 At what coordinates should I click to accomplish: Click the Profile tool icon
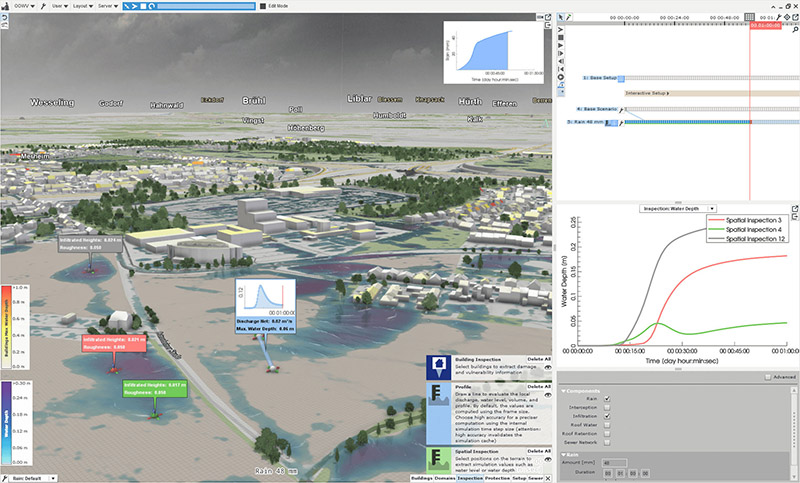coord(439,413)
